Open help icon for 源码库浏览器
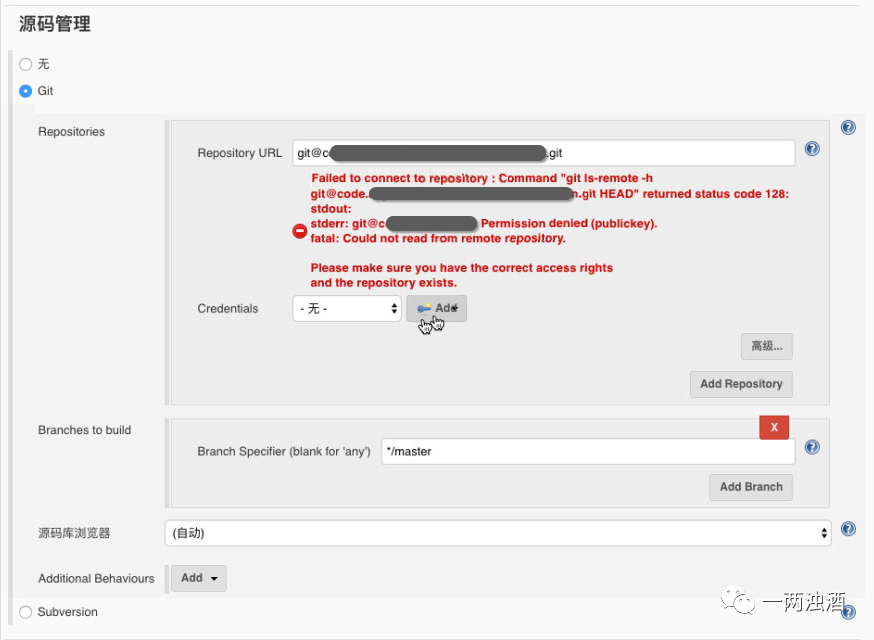Viewport: 874px width, 640px height. tap(848, 529)
